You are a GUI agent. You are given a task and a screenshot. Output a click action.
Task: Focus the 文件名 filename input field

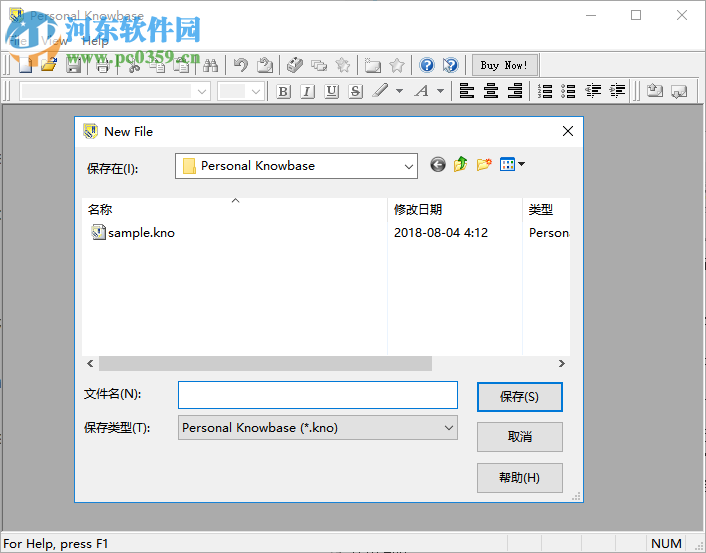tap(318, 395)
